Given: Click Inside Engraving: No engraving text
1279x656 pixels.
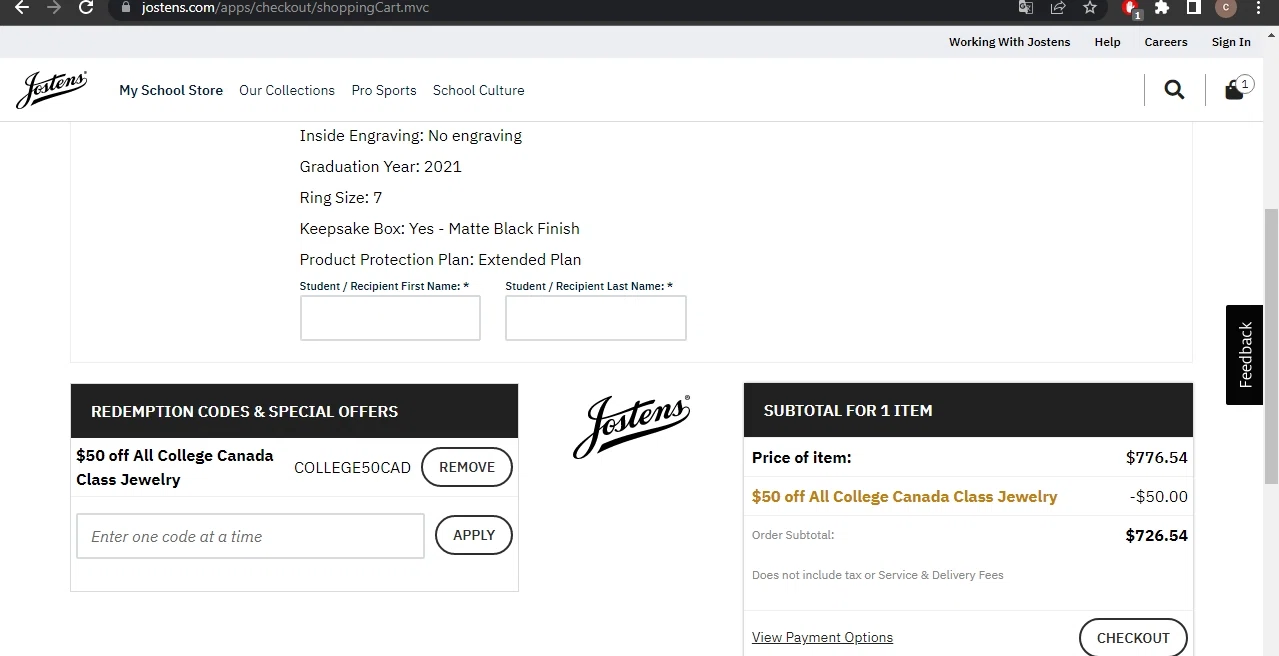Looking at the screenshot, I should (411, 135).
